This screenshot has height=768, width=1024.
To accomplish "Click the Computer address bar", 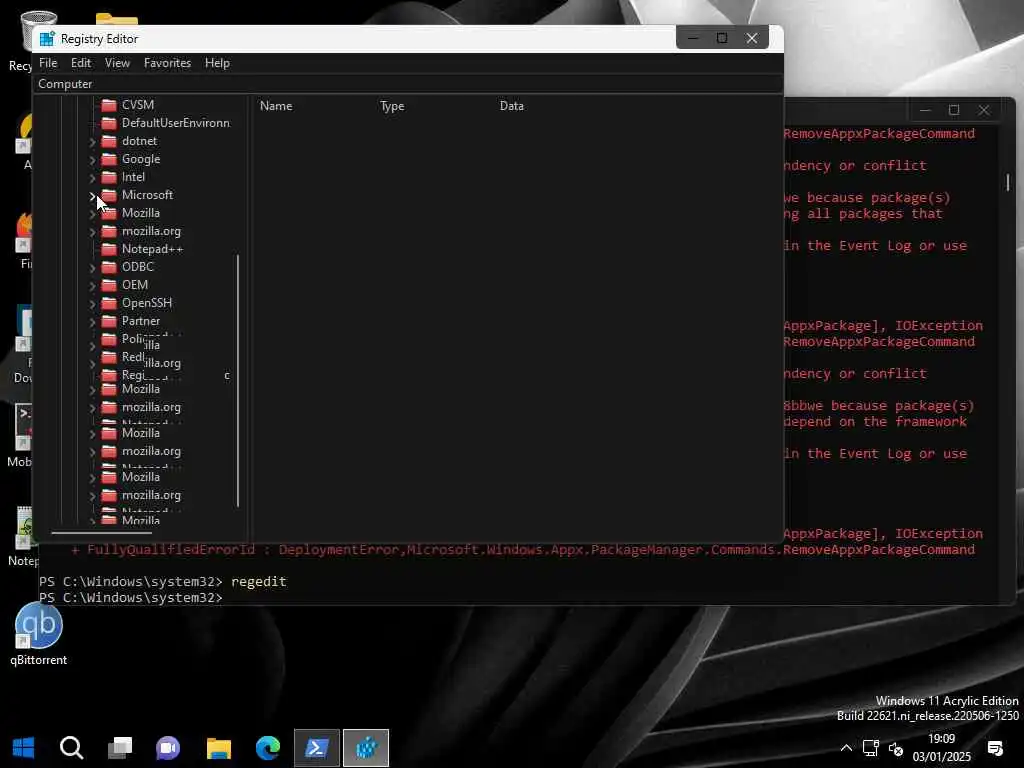I will tap(408, 84).
